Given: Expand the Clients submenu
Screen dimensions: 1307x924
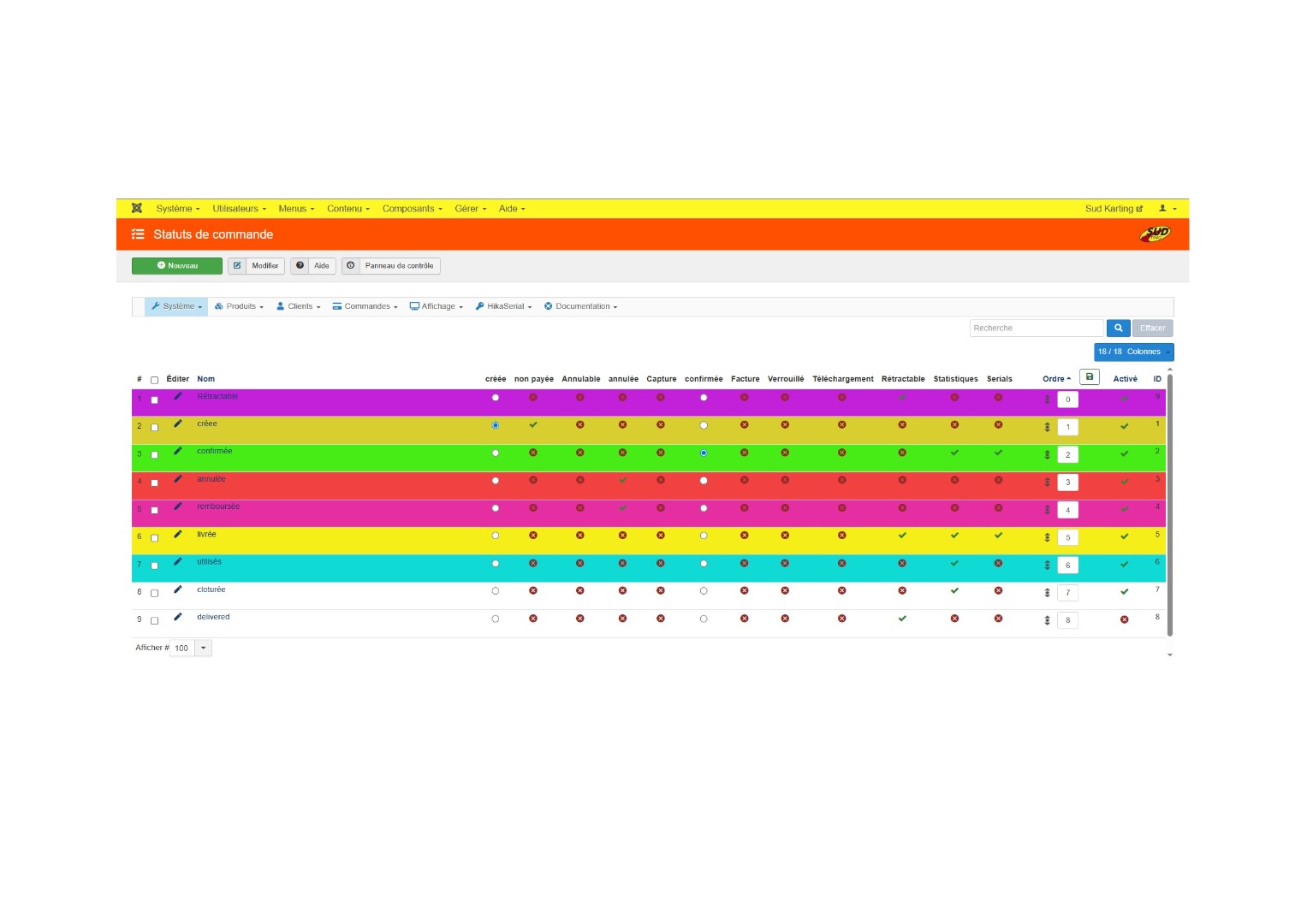Looking at the screenshot, I should click(299, 306).
